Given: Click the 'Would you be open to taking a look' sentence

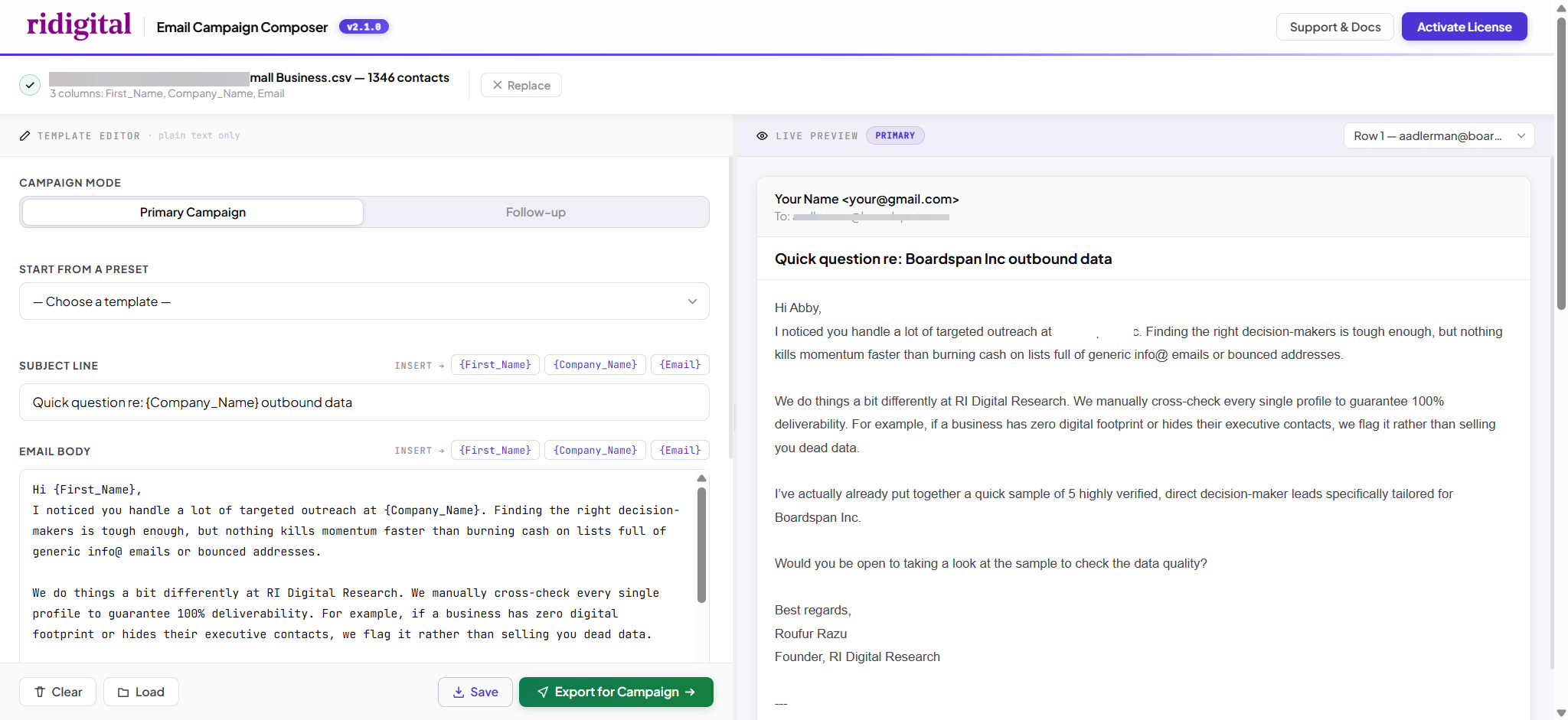Looking at the screenshot, I should pos(991,563).
